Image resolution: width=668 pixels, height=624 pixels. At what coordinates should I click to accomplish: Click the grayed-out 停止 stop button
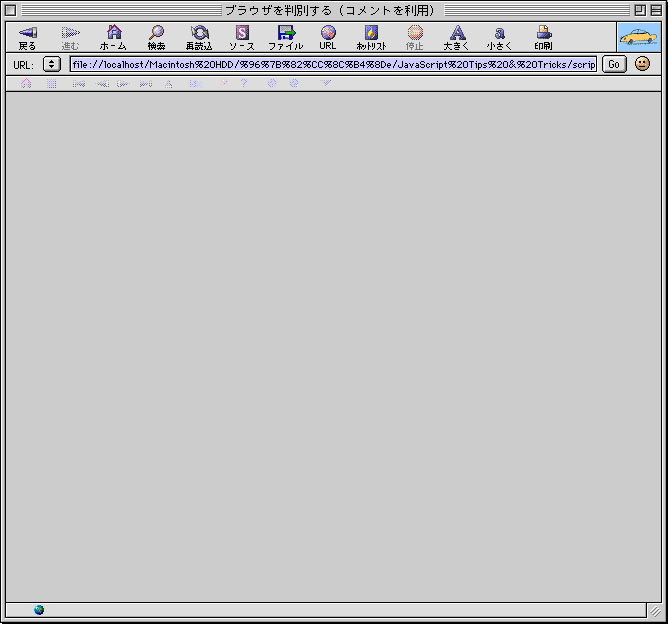tap(414, 37)
